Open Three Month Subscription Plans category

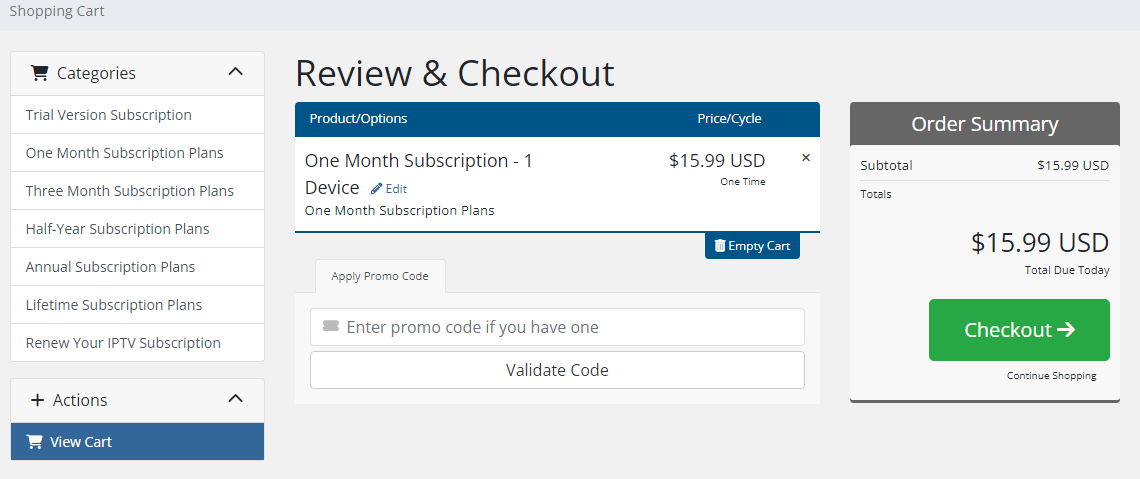(130, 191)
